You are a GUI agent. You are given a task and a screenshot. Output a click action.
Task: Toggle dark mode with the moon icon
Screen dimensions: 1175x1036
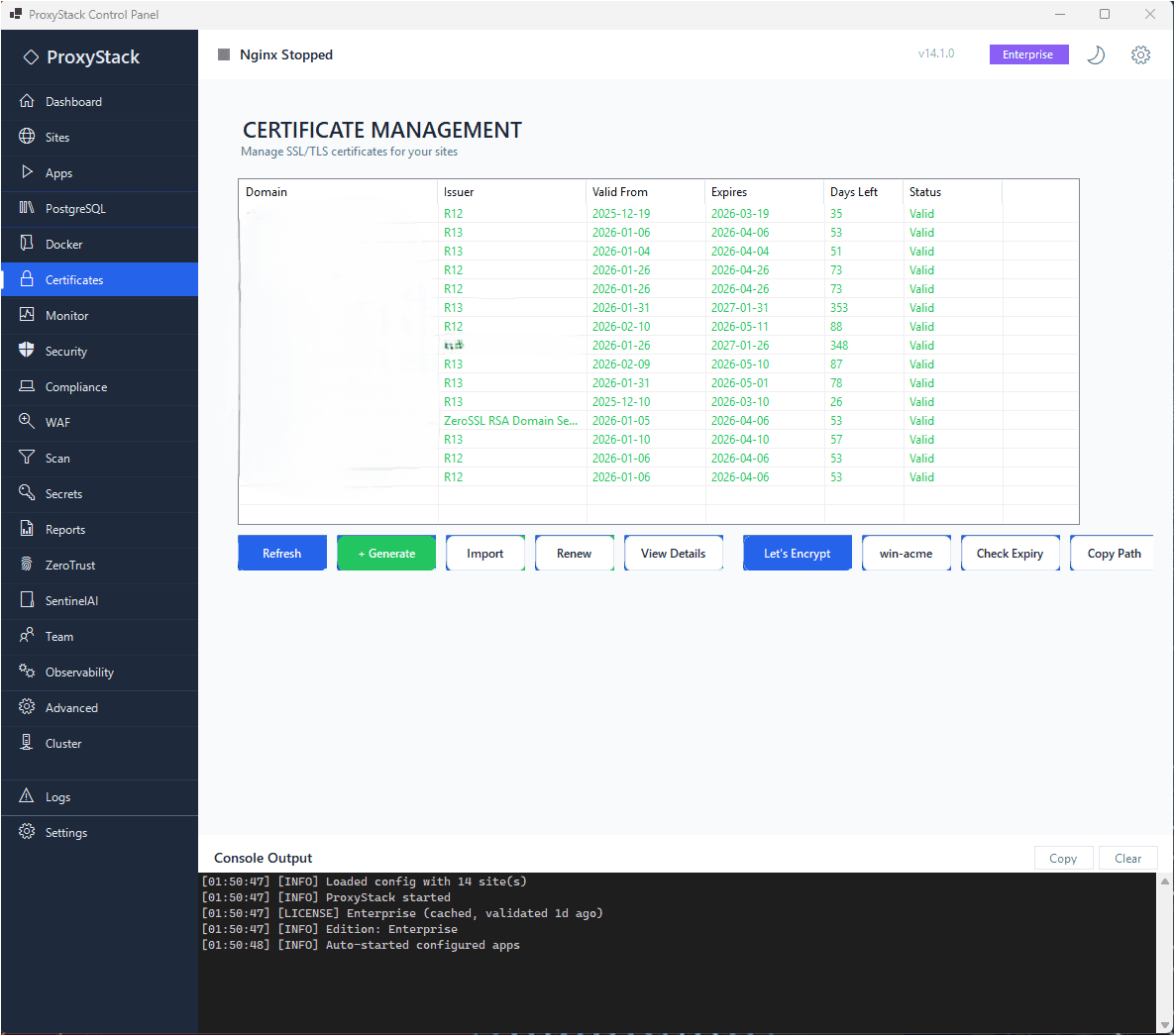tap(1096, 55)
